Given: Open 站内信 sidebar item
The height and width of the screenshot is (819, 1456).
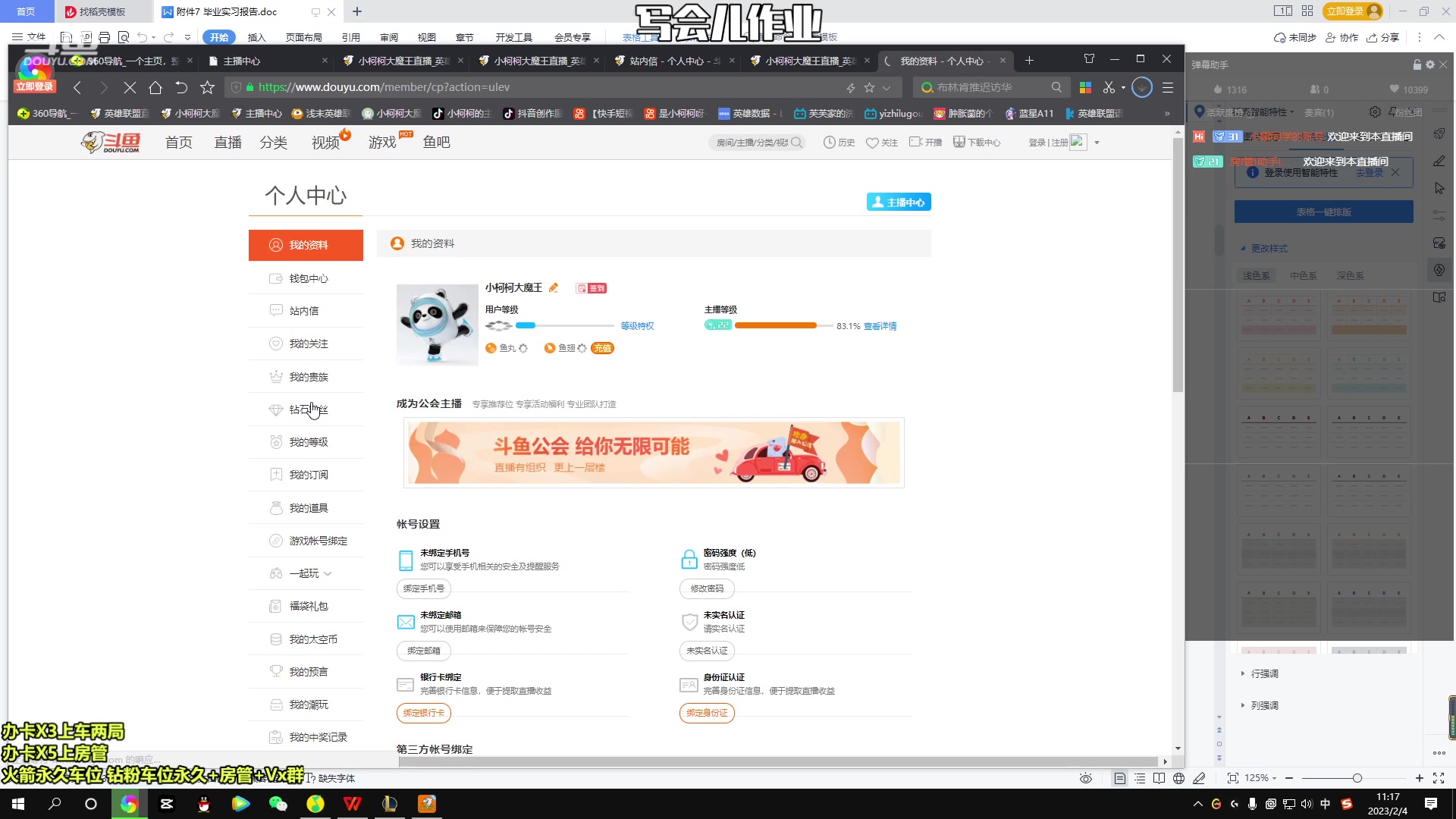Looking at the screenshot, I should [306, 311].
